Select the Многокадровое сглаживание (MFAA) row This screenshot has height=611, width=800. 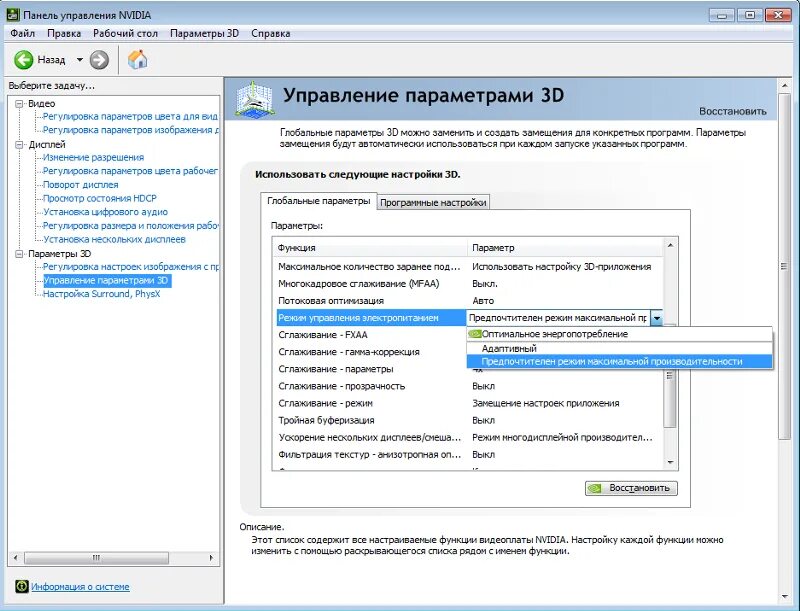[x=469, y=284]
